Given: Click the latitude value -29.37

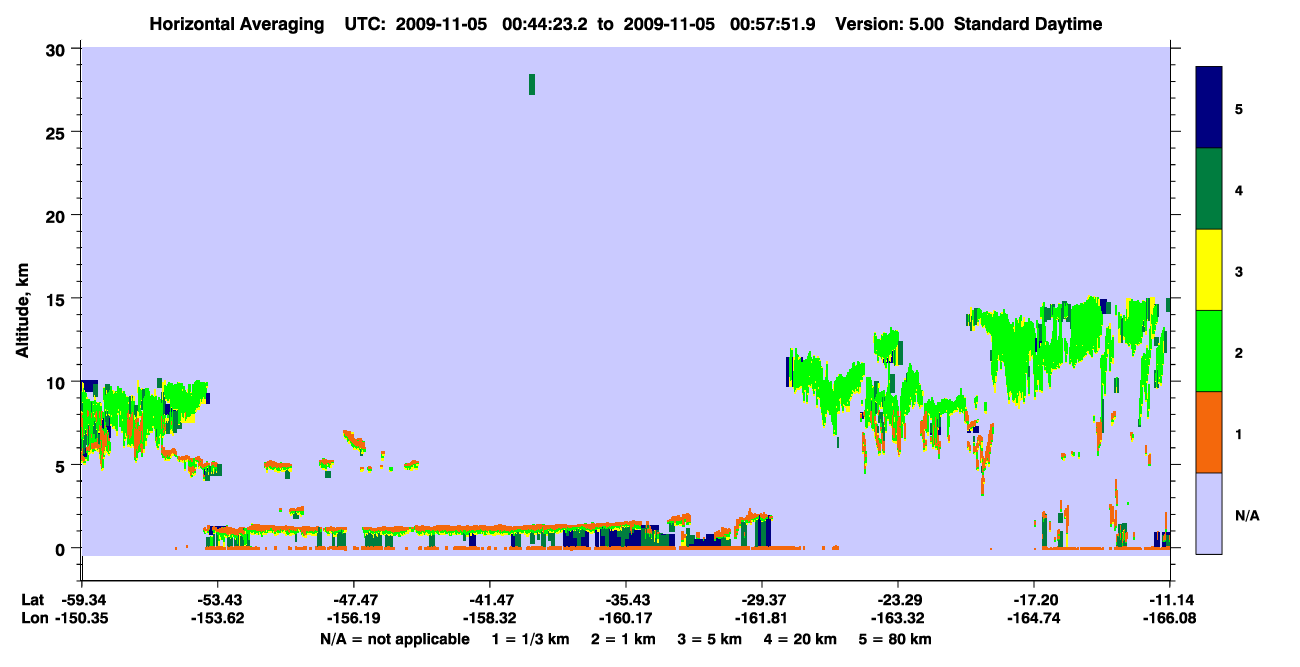Looking at the screenshot, I should click(761, 600).
